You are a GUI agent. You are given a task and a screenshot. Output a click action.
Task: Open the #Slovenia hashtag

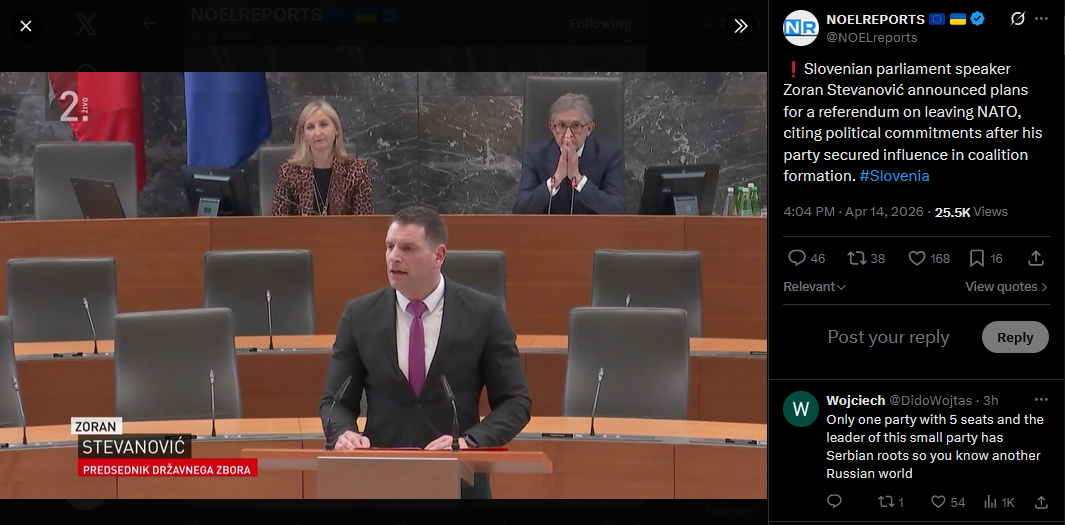coord(894,176)
